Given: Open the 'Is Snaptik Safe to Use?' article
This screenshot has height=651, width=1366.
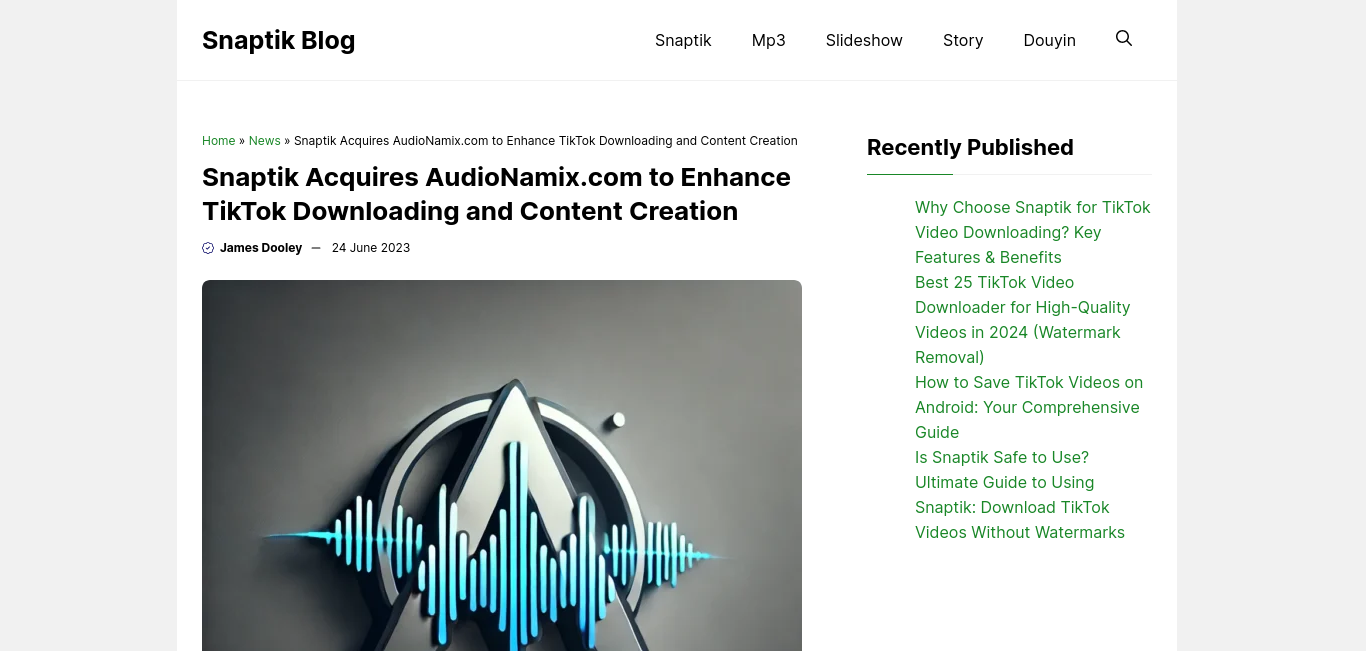Looking at the screenshot, I should (1002, 457).
